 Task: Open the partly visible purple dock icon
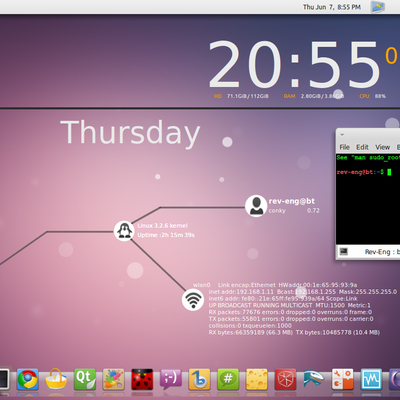point(395,379)
